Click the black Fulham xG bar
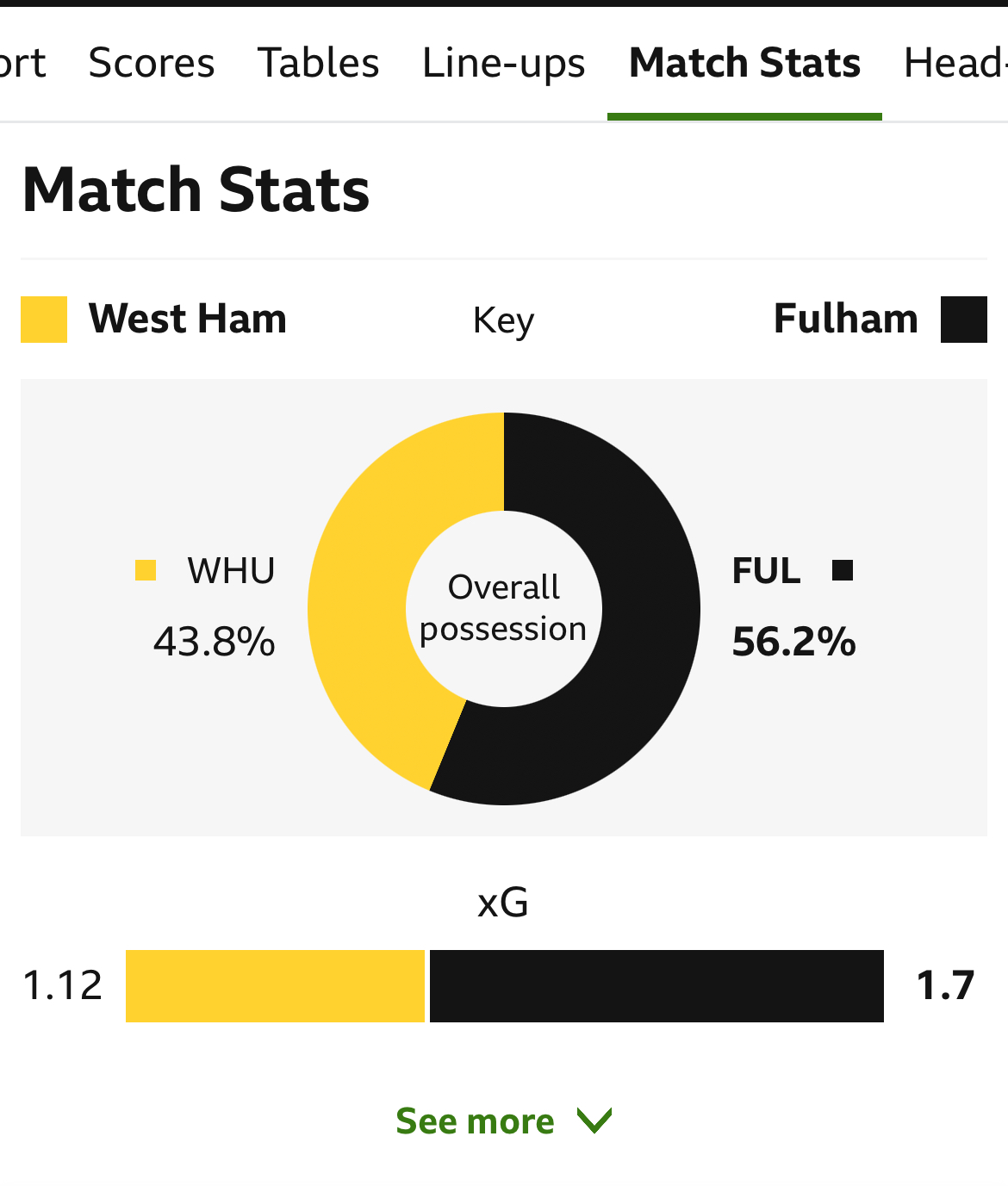The width and height of the screenshot is (1008, 1186). pyautogui.click(x=656, y=986)
